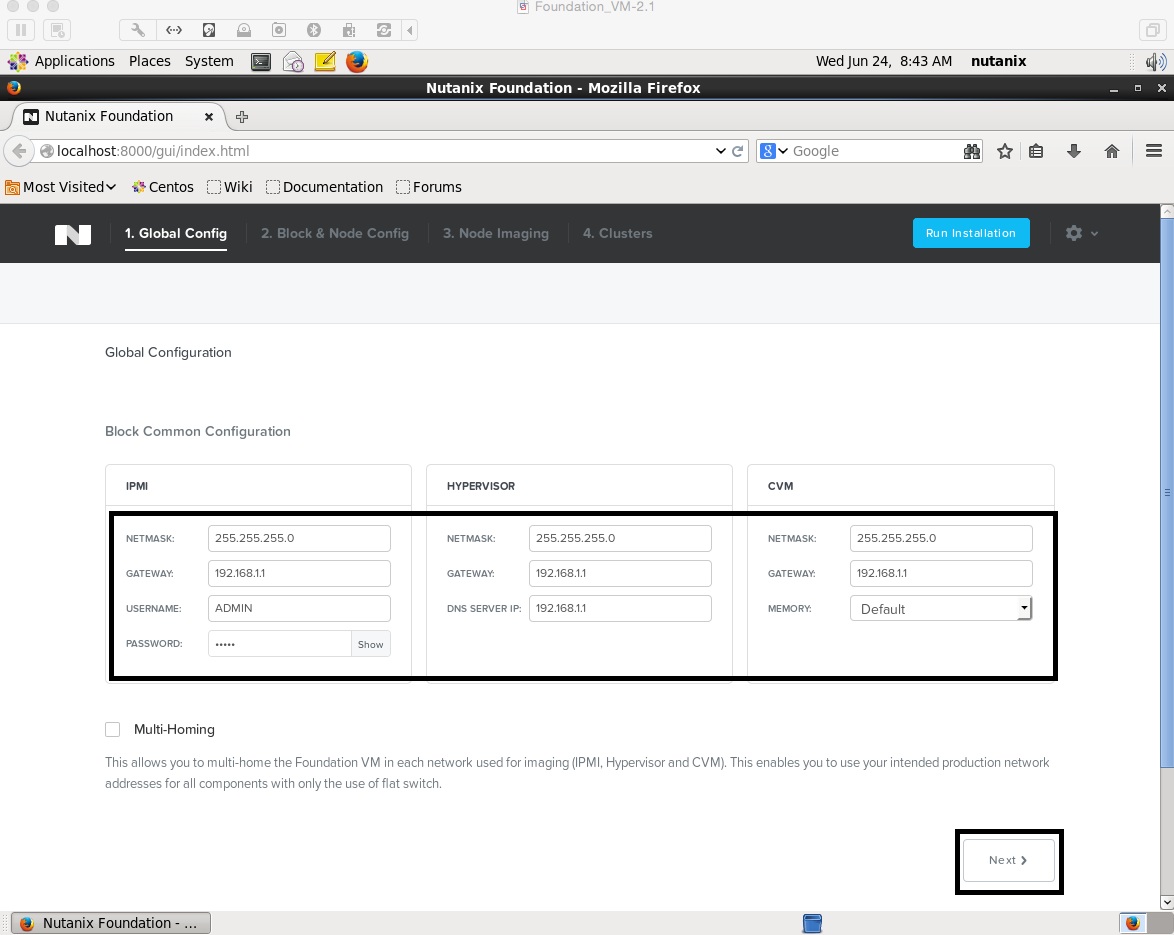Click the Firefox reload page icon
This screenshot has height=935, width=1174.
[x=738, y=152]
